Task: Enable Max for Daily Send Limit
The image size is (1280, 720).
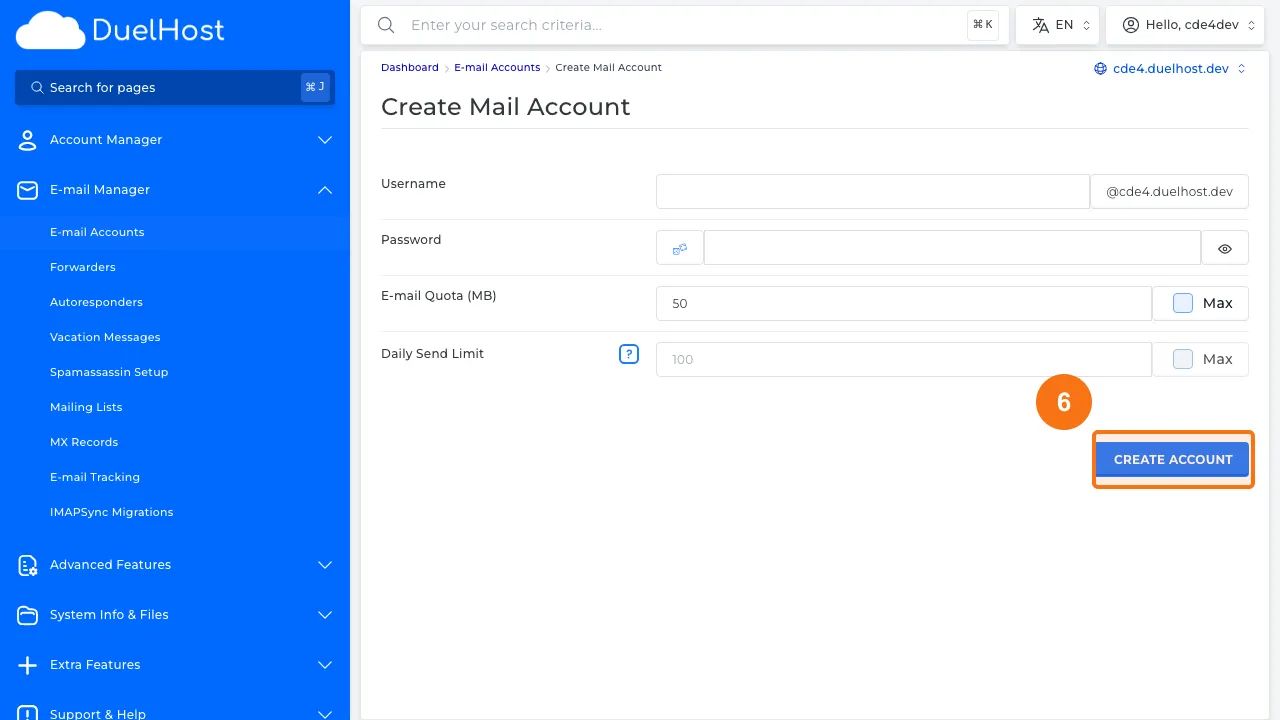Action: point(1183,359)
